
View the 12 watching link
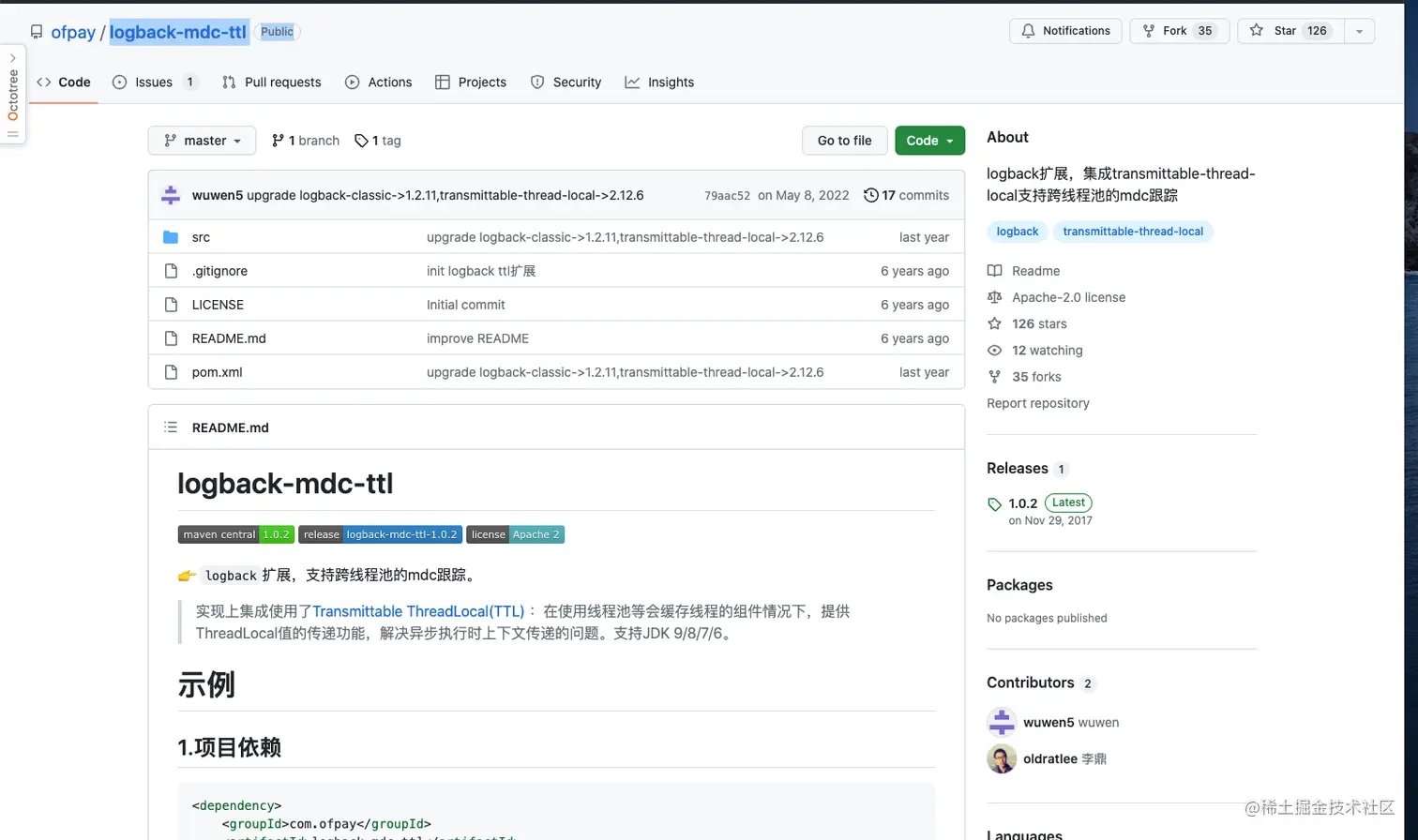tap(1034, 350)
